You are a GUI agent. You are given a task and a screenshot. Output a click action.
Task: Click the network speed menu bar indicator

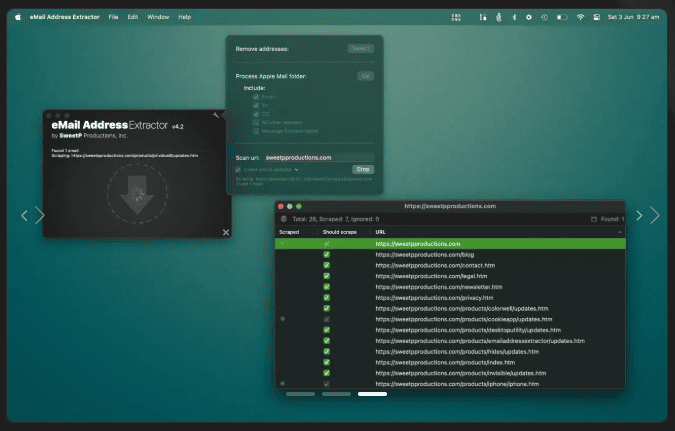click(456, 17)
